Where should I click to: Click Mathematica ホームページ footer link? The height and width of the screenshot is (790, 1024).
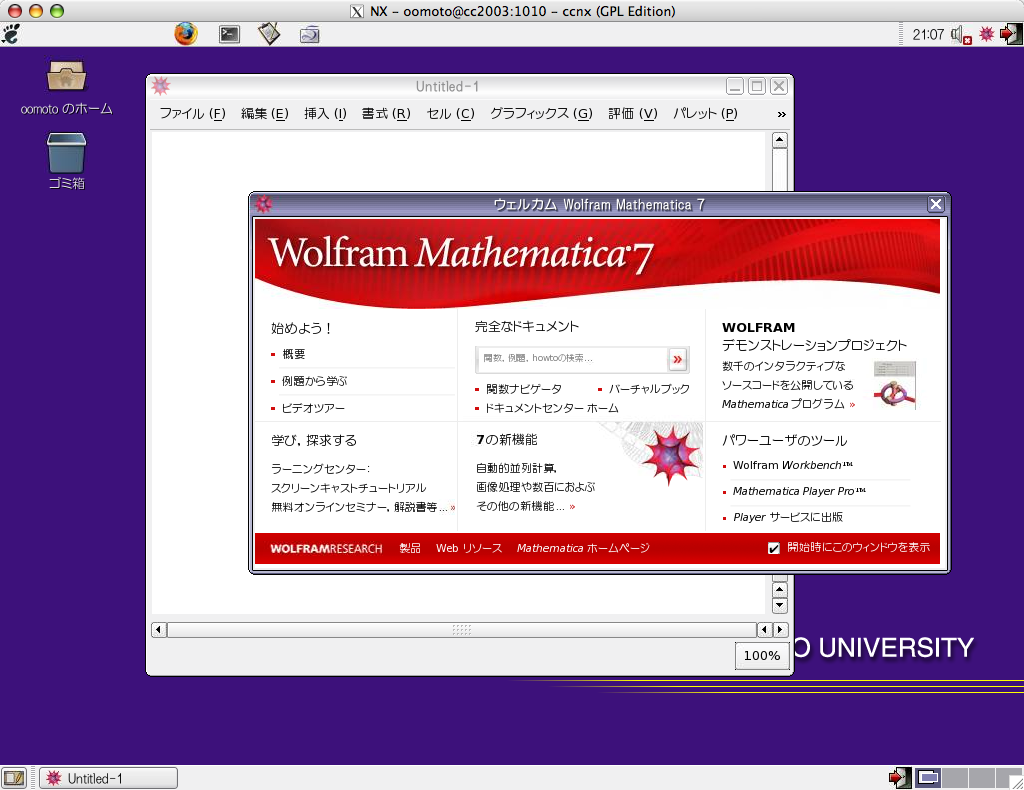pyautogui.click(x=583, y=548)
